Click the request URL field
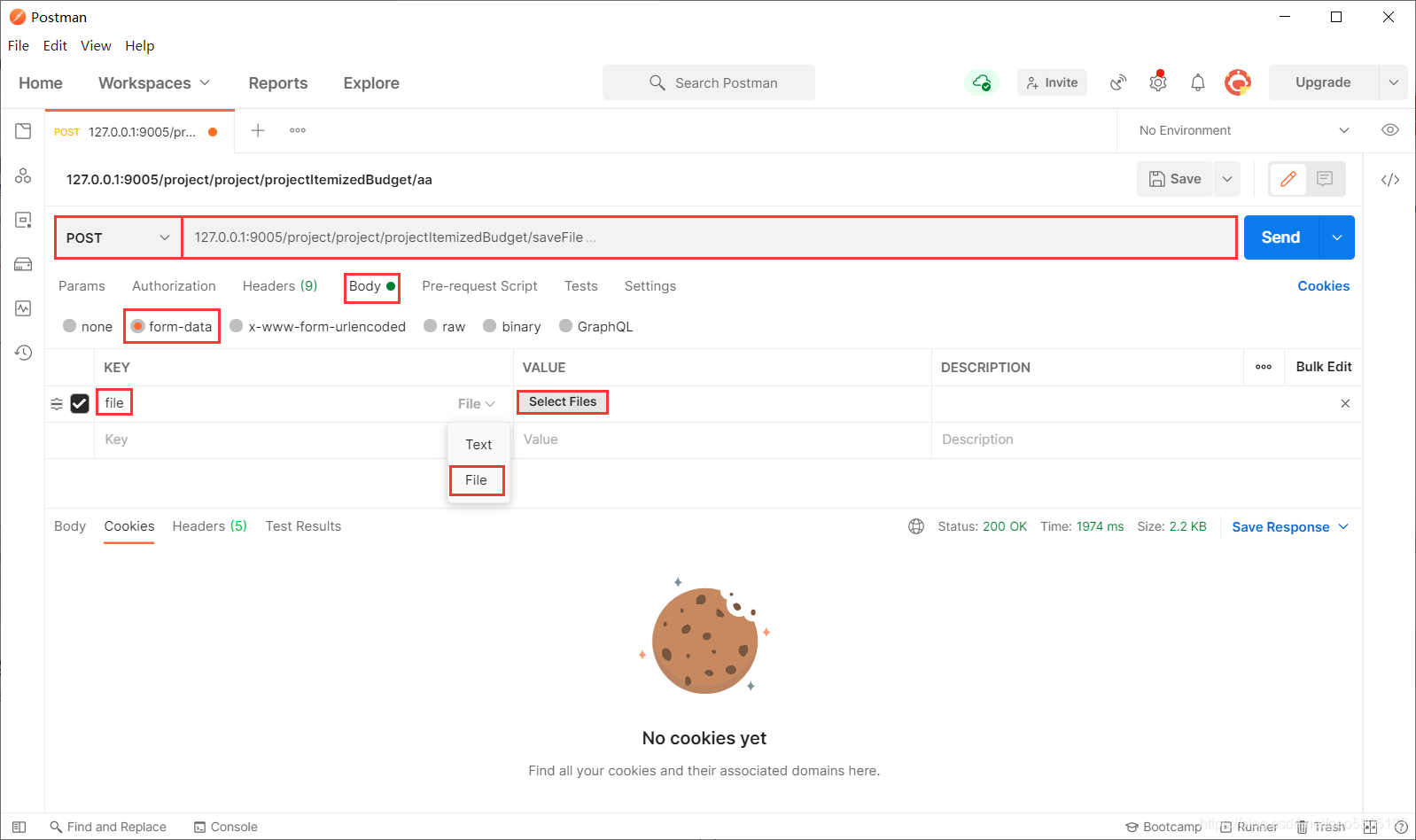This screenshot has width=1416, height=840. [x=709, y=237]
